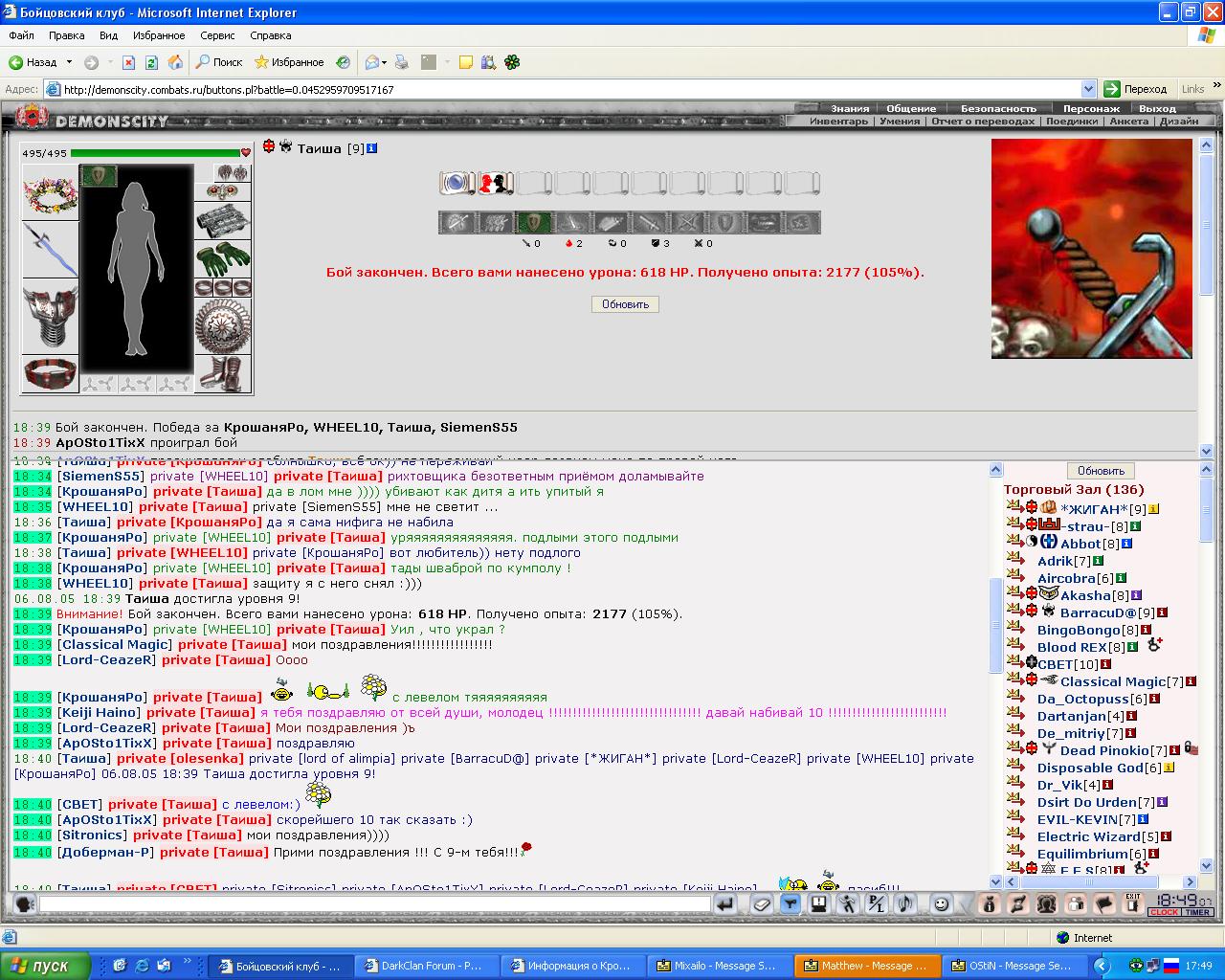The height and width of the screenshot is (980, 1225).
Task: Open the flower wreath helmet slot
Action: [51, 192]
